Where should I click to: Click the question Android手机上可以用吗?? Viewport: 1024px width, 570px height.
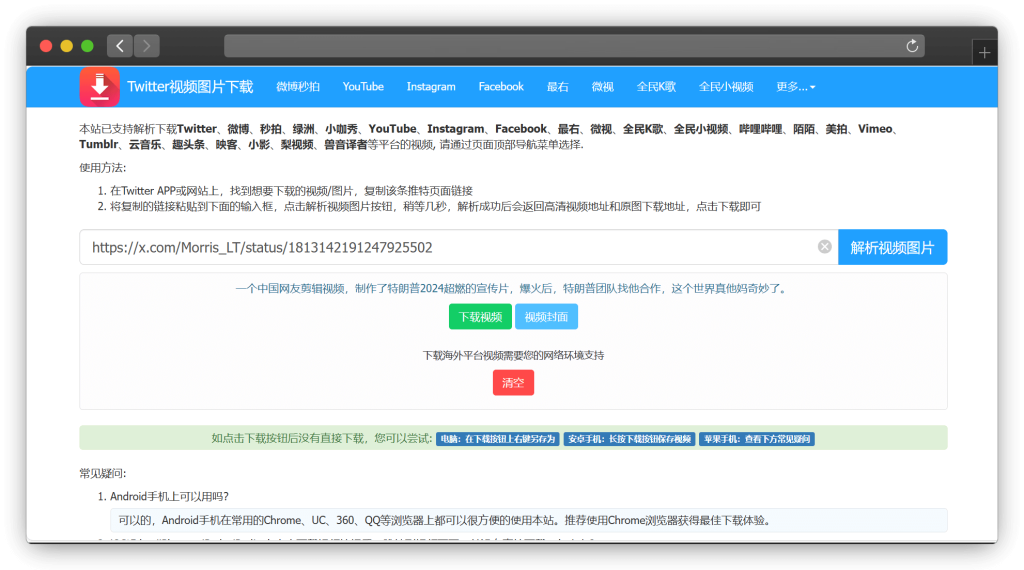(x=169, y=497)
